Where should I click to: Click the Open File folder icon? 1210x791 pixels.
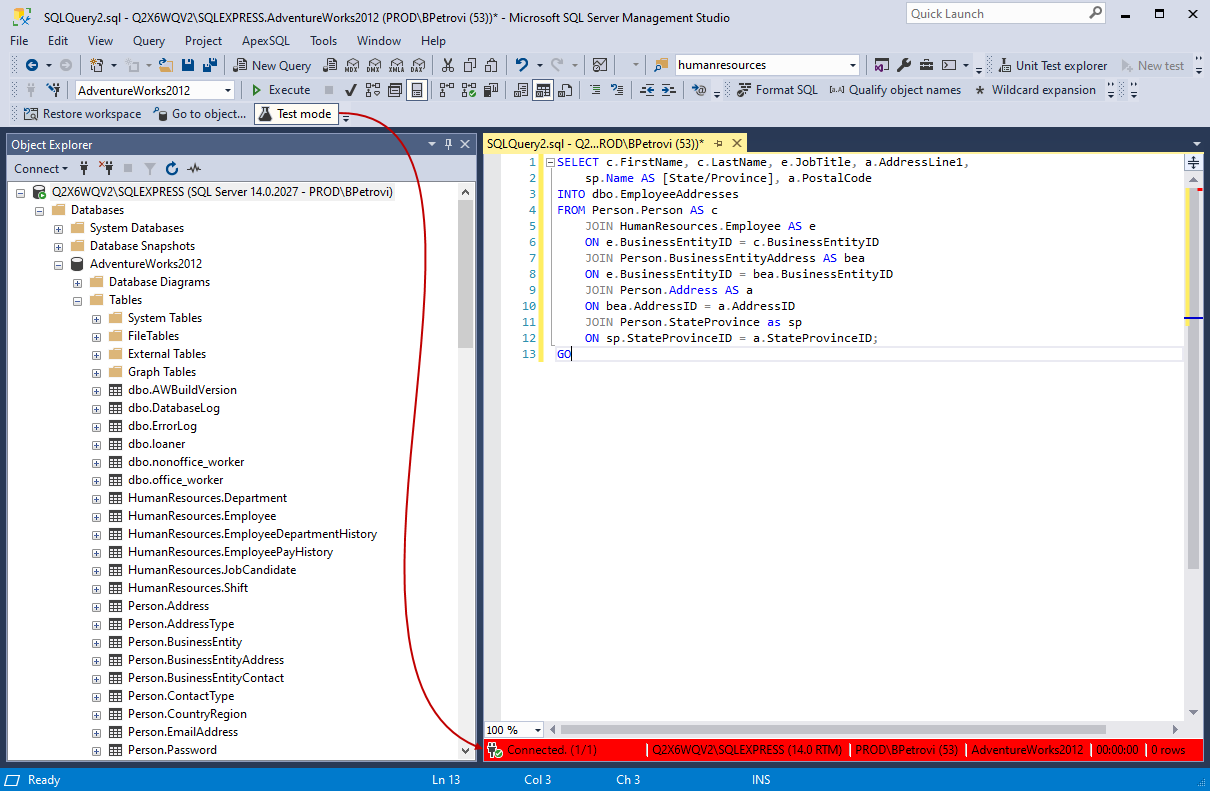point(165,65)
